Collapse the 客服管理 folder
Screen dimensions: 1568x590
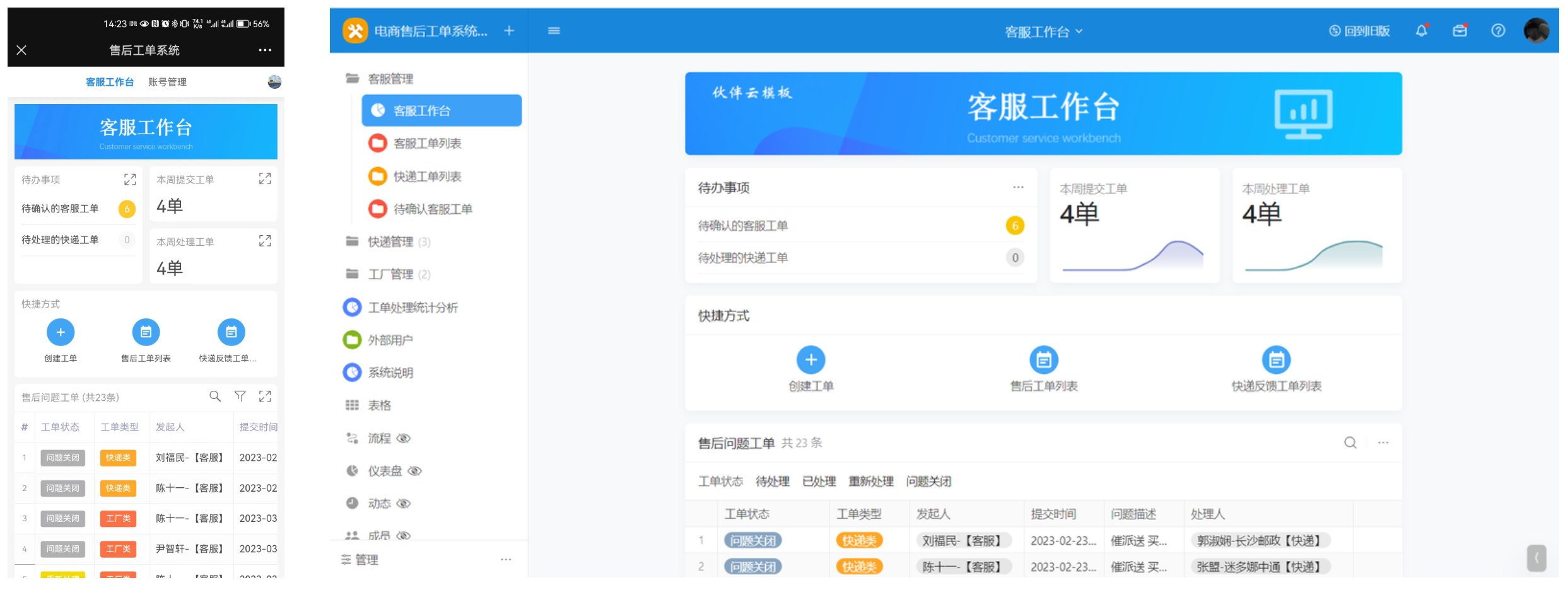[378, 79]
